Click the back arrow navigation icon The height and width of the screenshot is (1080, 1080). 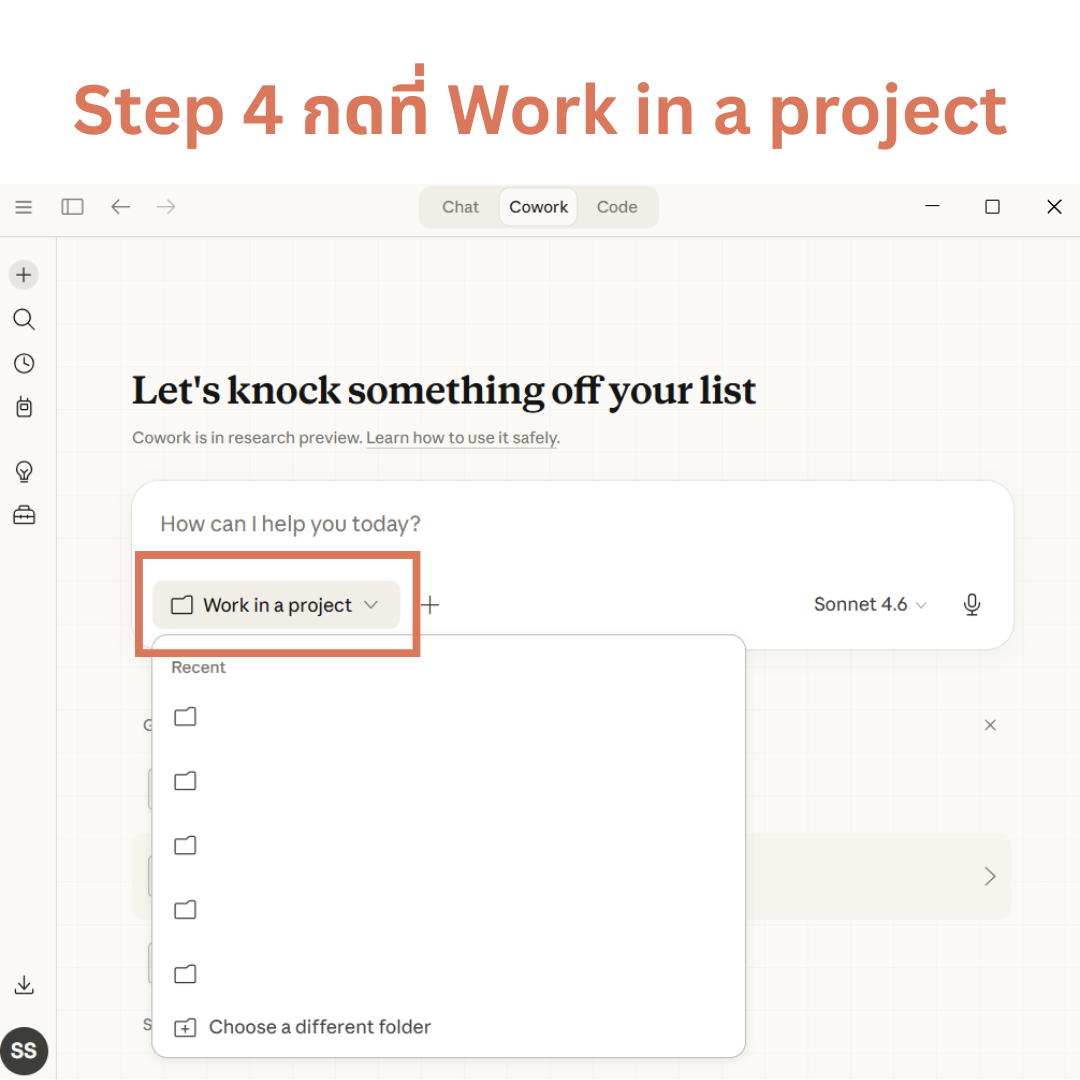pos(121,207)
